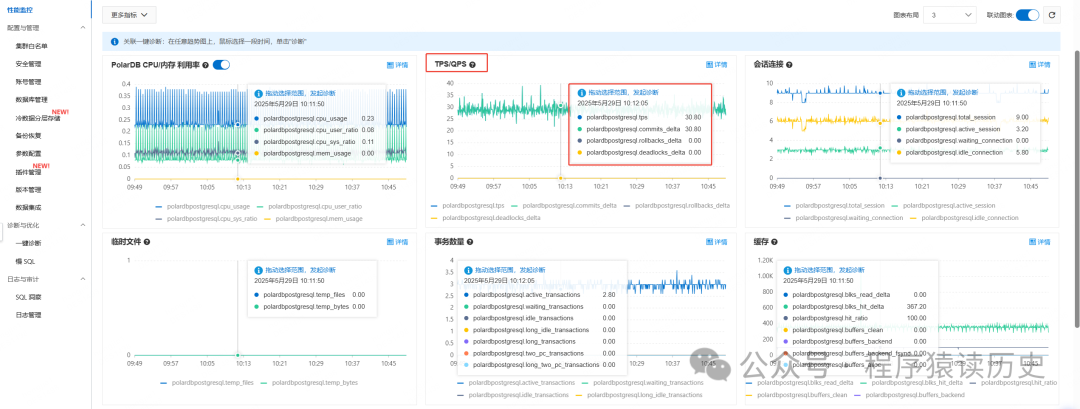Toggle the polardbpostgresql.buffers_clean legend series
The image size is (1080, 409).
tap(796, 395)
